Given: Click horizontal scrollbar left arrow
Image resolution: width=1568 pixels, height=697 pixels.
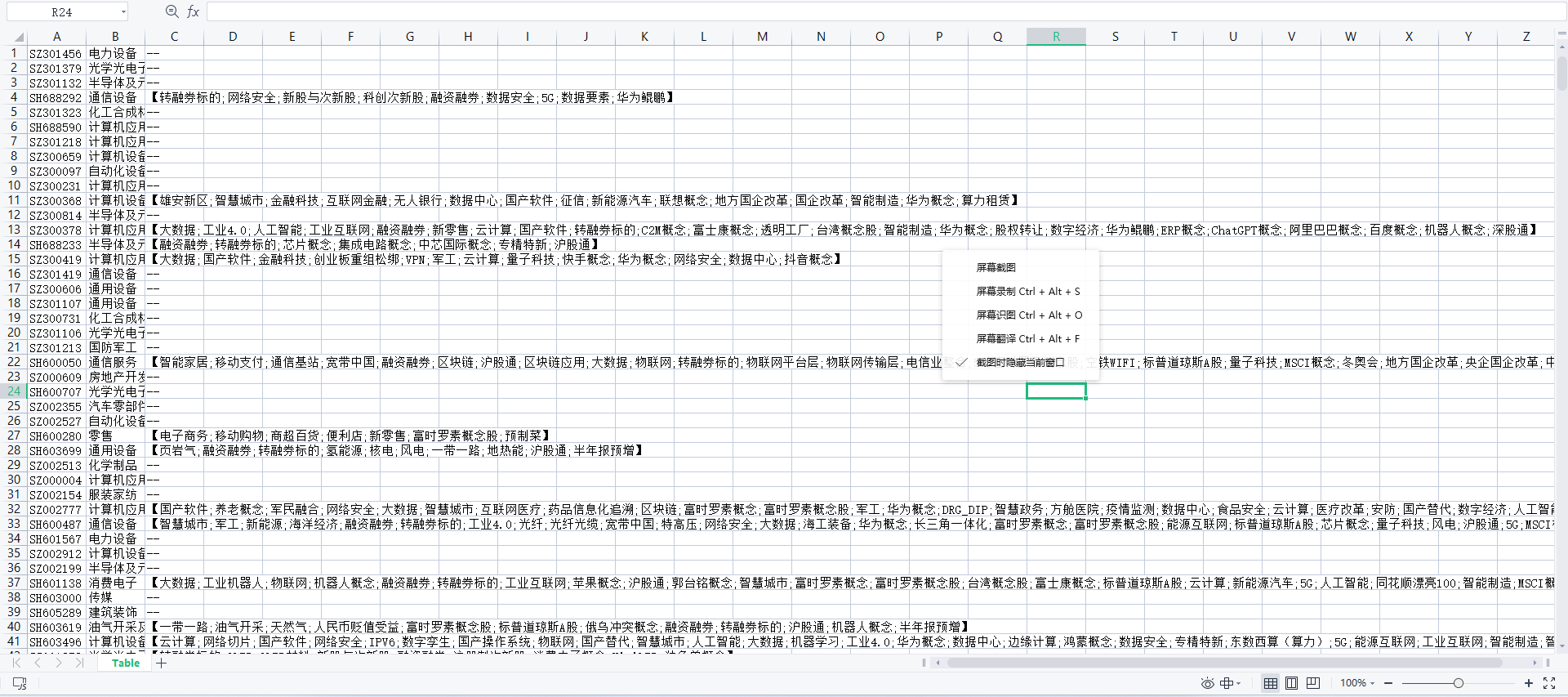Looking at the screenshot, I should tap(938, 663).
